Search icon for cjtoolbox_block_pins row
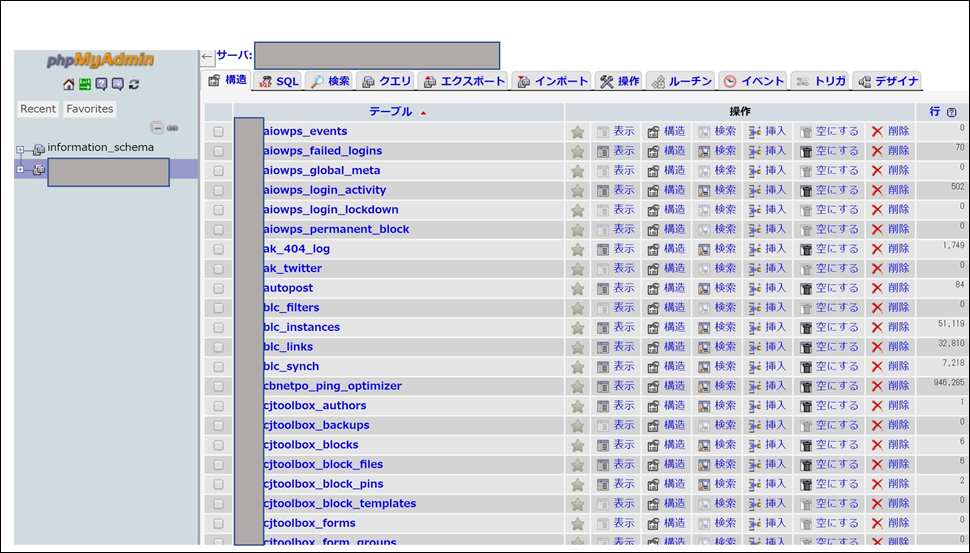The image size is (970, 553). coord(704,484)
